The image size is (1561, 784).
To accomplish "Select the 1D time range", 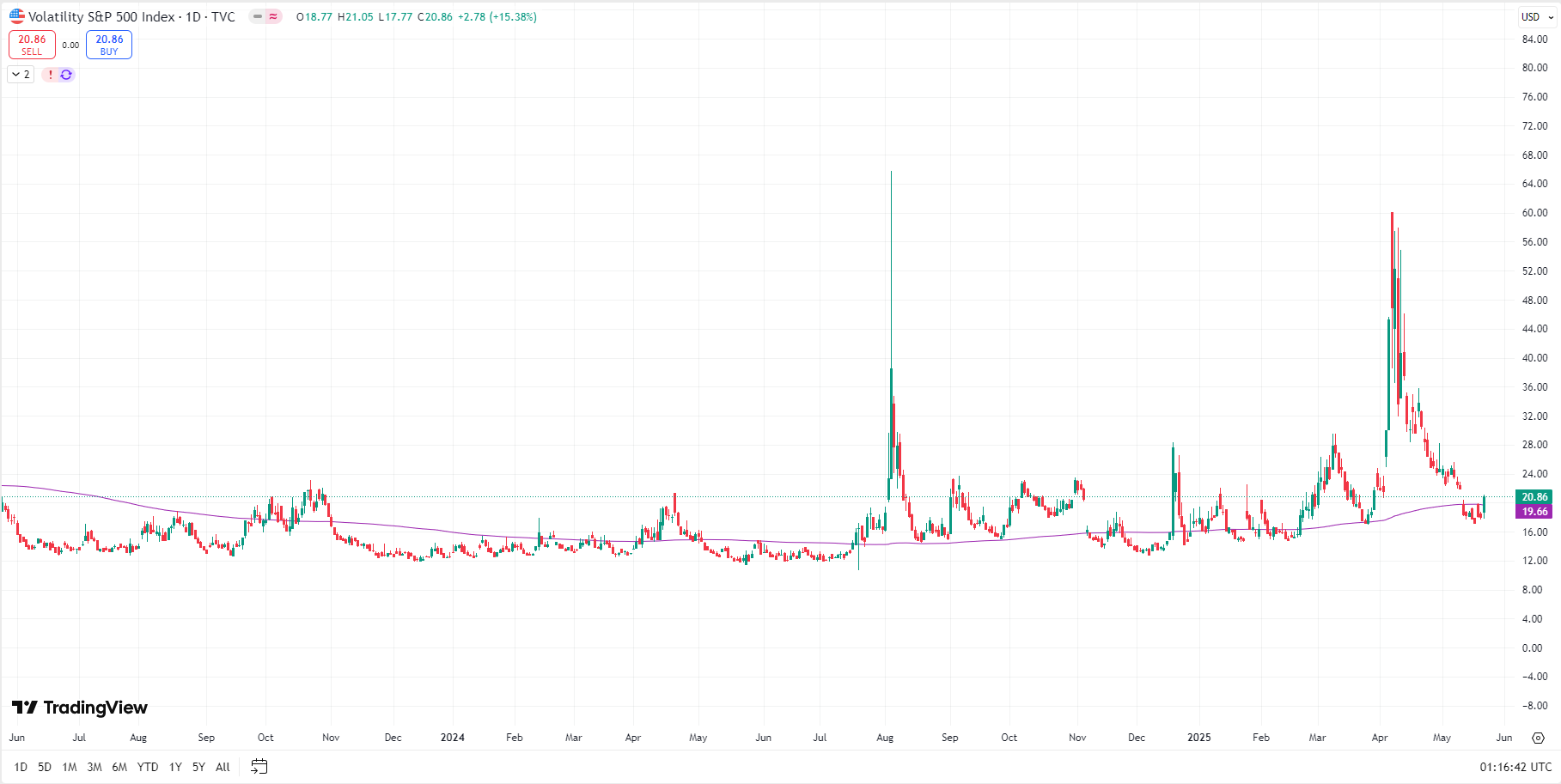I will click(21, 767).
